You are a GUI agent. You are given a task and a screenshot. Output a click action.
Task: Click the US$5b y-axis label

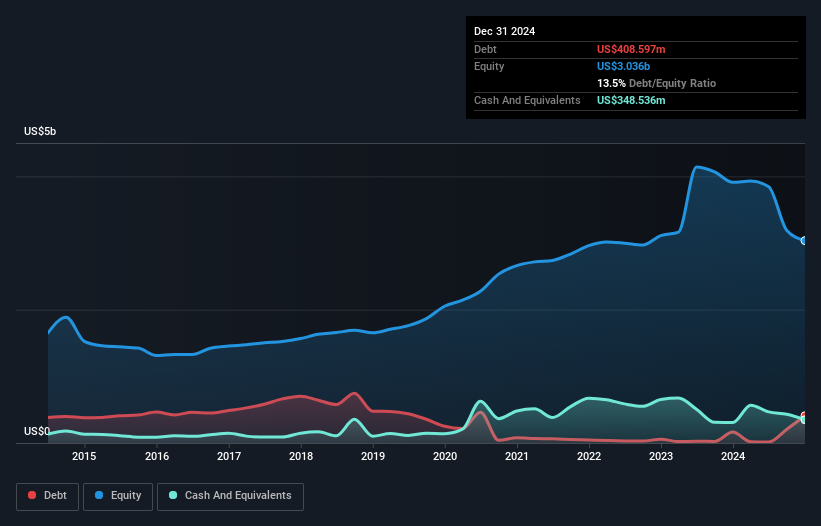point(40,131)
